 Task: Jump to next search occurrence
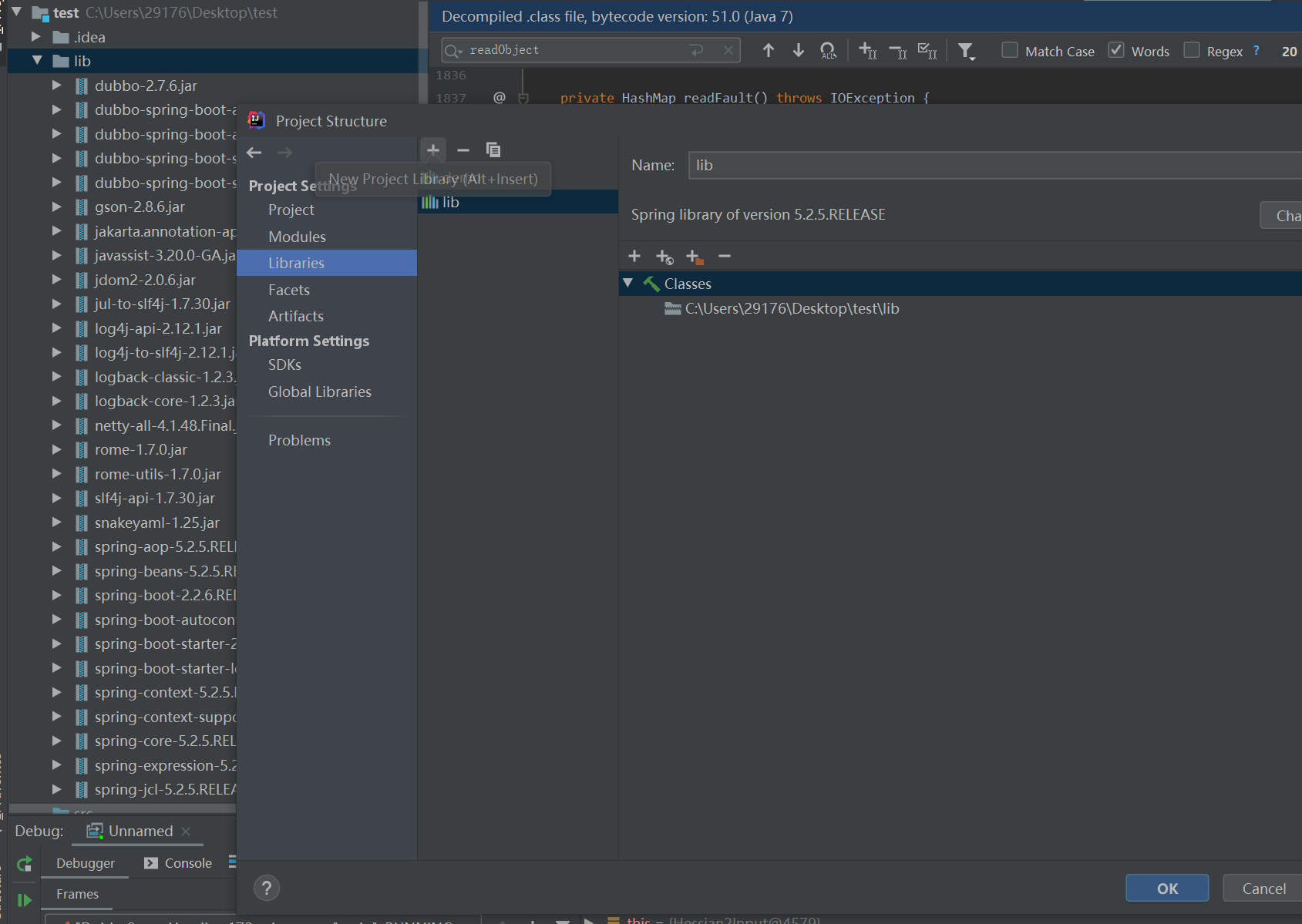[799, 51]
